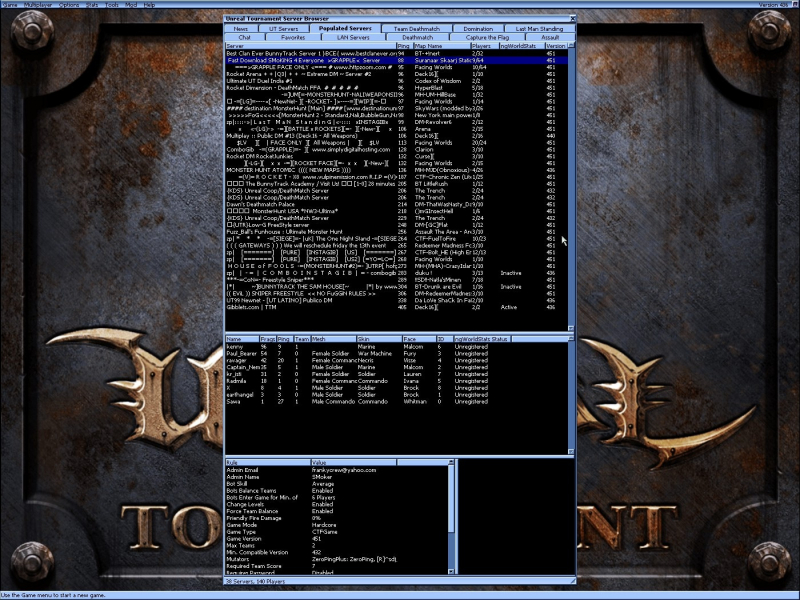800x600 pixels.
Task: Select Dawn's Deathmatch Palace server
Action: pyautogui.click(x=396, y=204)
